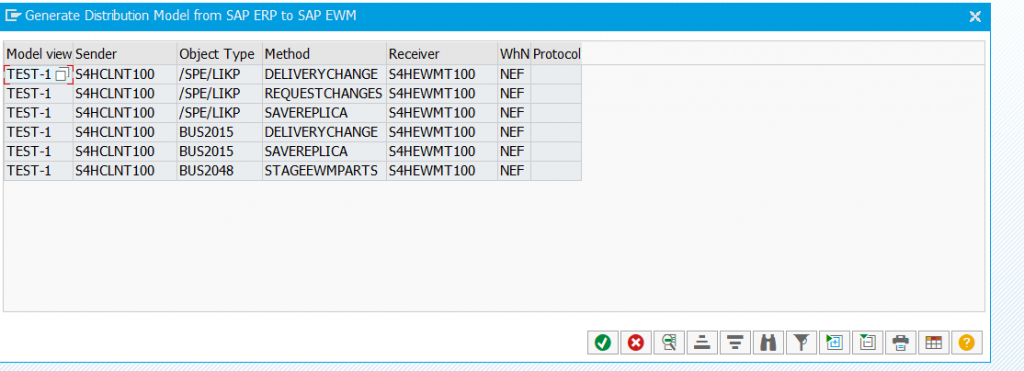Image resolution: width=1024 pixels, height=371 pixels.
Task: Collapse all with the minus-document icon
Action: [x=867, y=342]
